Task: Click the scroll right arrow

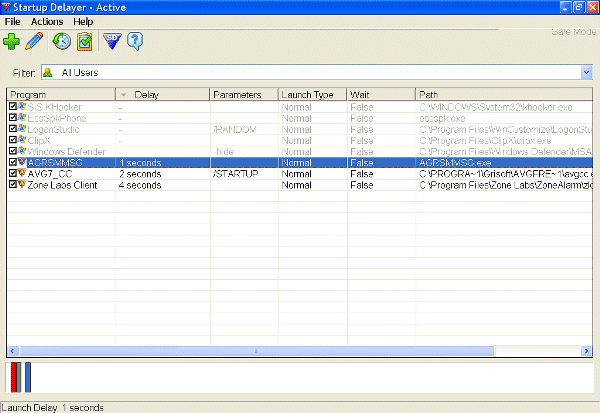Action: coord(586,351)
